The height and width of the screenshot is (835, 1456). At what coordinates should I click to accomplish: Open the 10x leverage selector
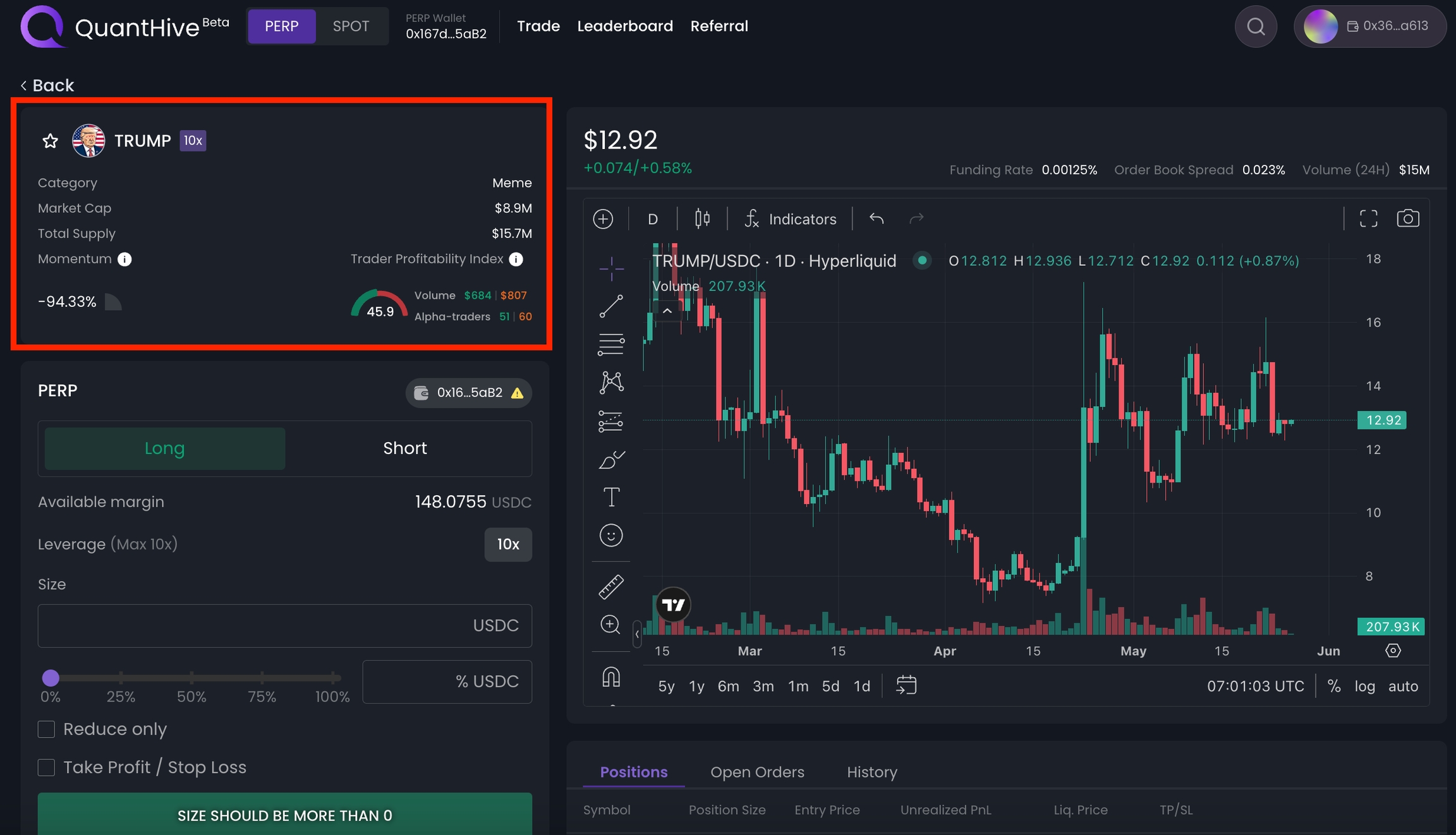pyautogui.click(x=507, y=544)
